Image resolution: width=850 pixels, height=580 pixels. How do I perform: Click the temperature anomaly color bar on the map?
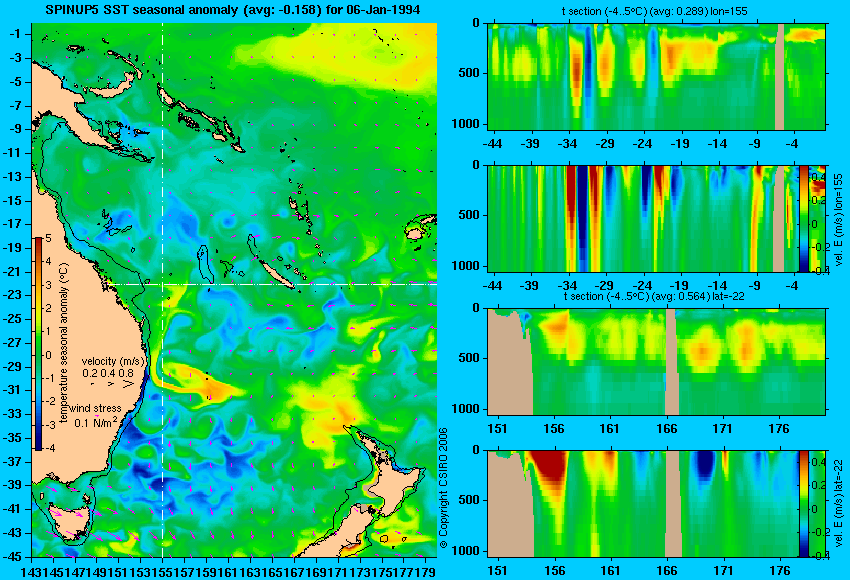tap(38, 344)
